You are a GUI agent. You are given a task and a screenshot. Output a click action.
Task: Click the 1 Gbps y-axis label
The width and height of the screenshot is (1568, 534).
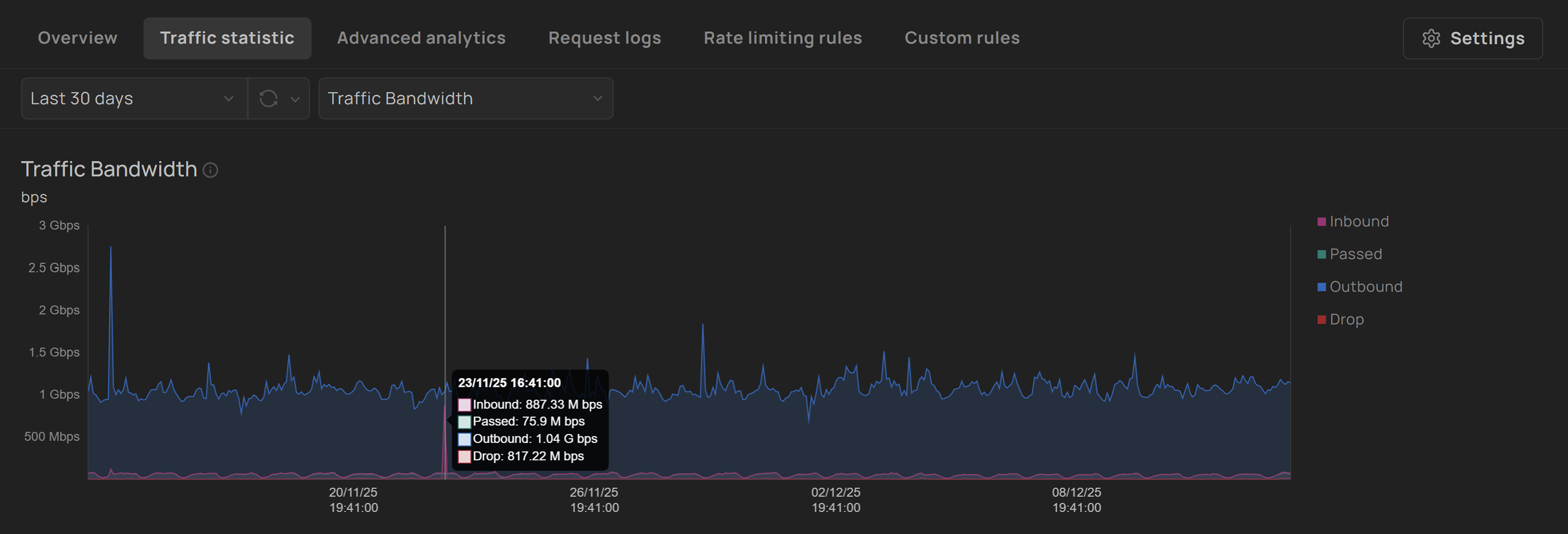59,395
